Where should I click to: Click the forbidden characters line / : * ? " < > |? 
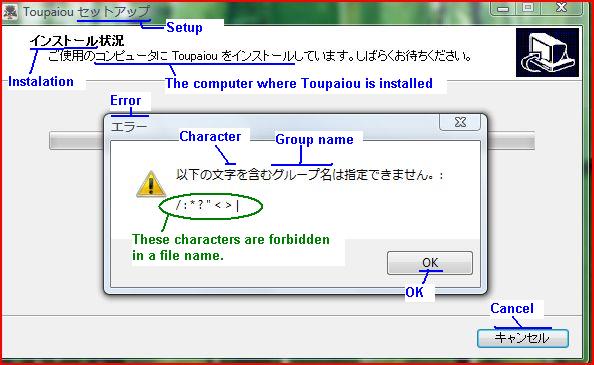pos(207,206)
